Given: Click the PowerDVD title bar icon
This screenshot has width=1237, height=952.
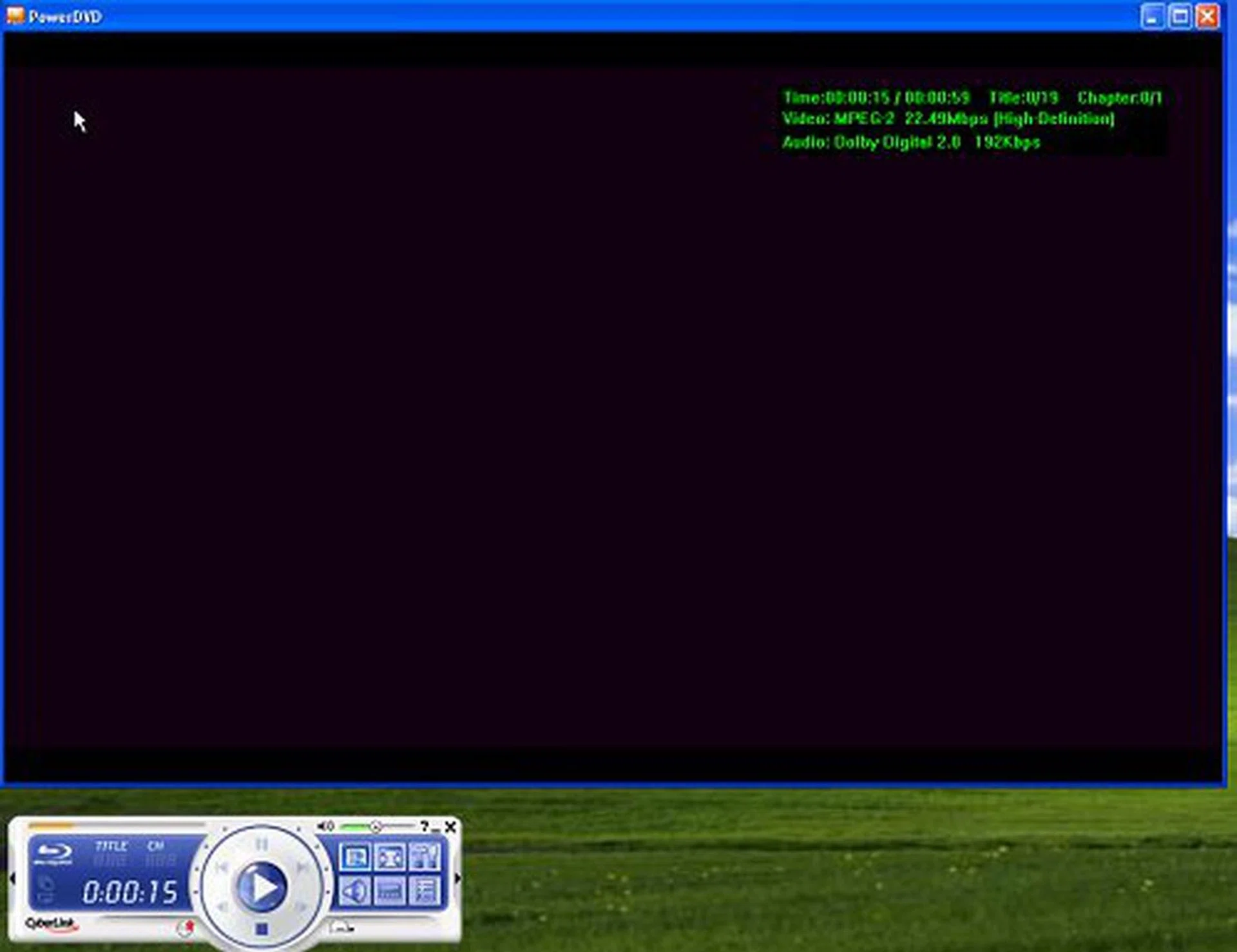Looking at the screenshot, I should [15, 15].
